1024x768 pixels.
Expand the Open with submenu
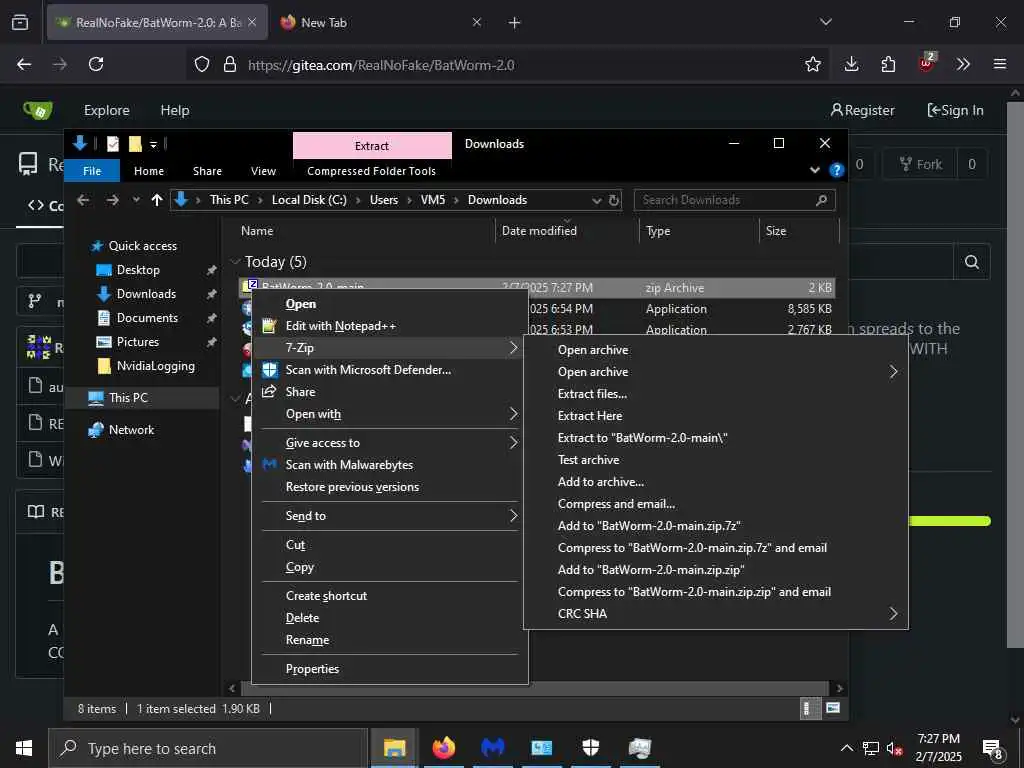[x=513, y=414]
